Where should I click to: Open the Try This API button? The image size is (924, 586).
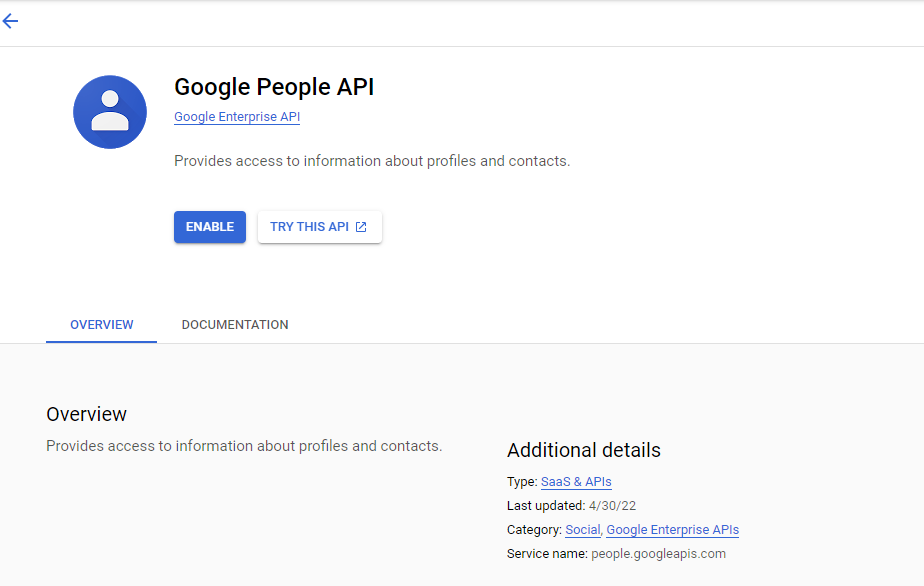(319, 227)
